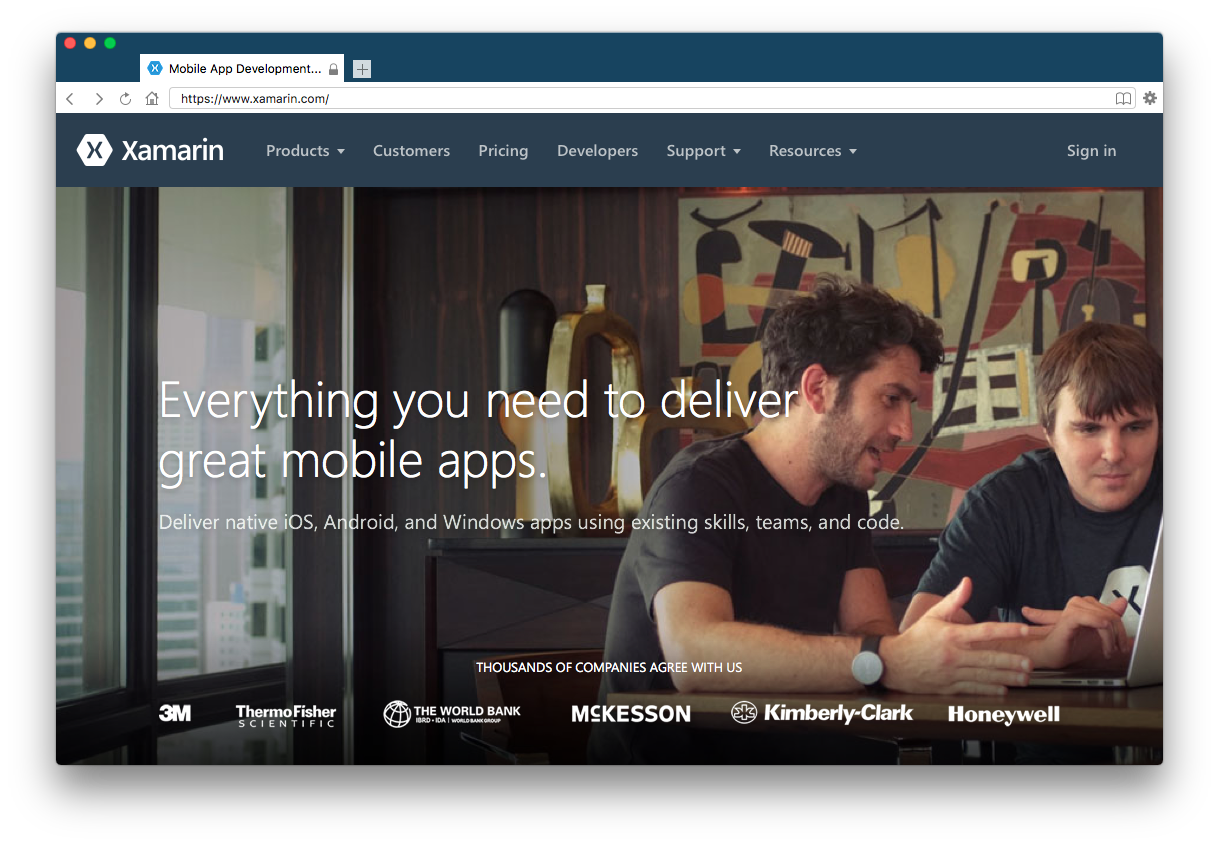Click the ThermoFisher Scientific logo
The height and width of the screenshot is (845, 1219).
click(x=286, y=715)
